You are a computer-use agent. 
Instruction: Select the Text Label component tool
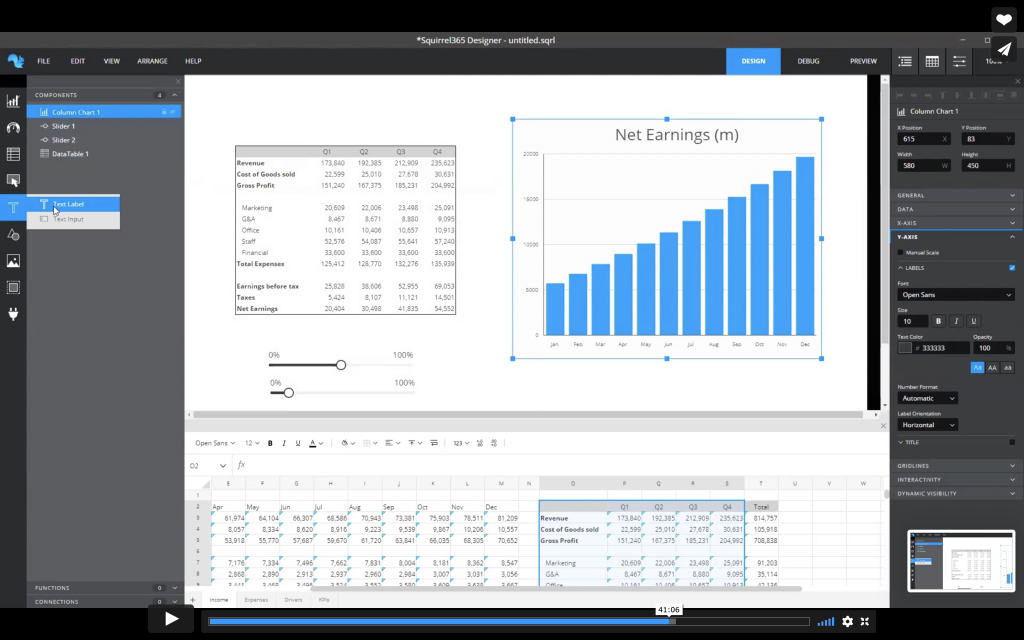point(67,203)
